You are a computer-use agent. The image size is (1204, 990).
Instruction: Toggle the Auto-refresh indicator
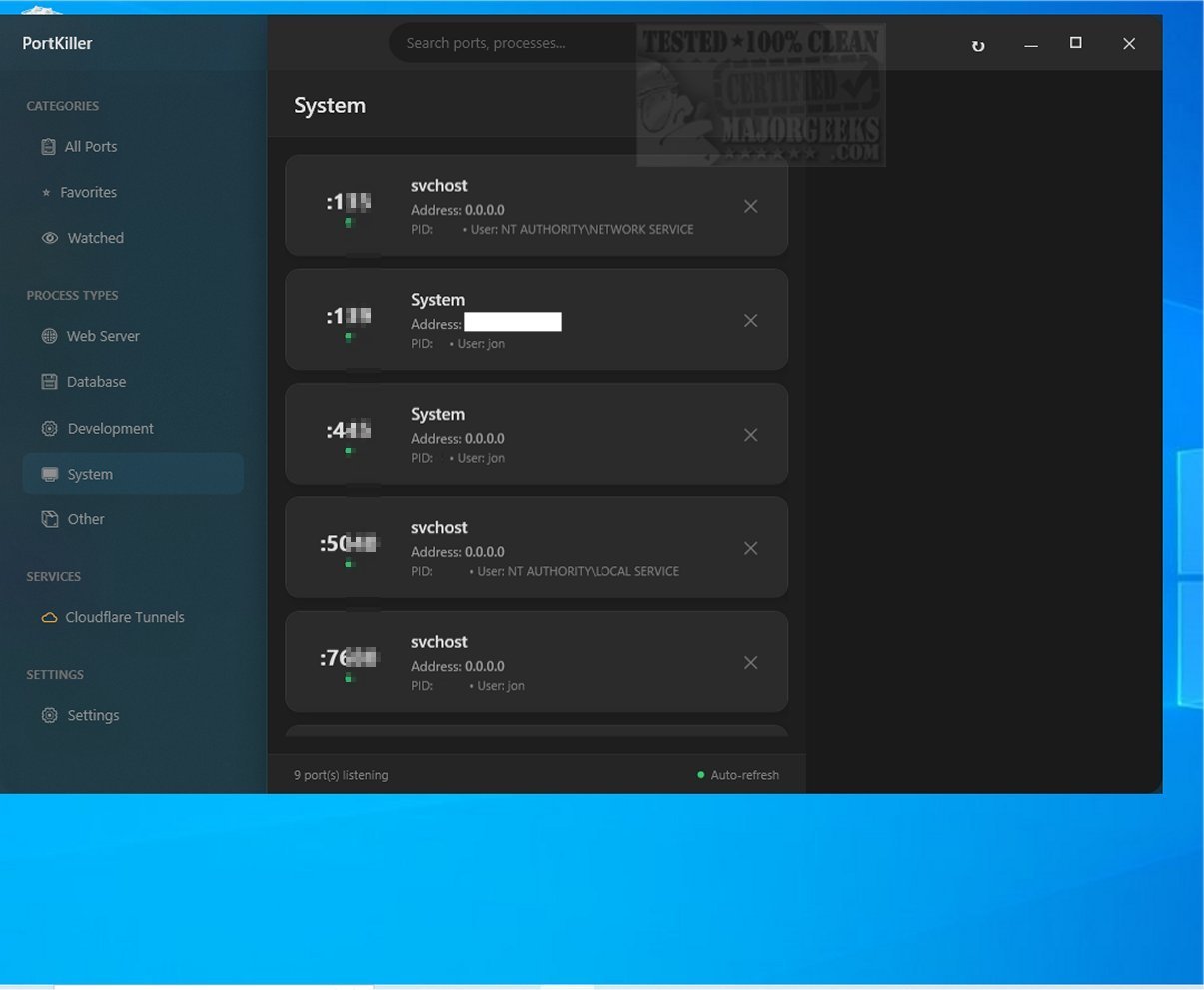(x=738, y=775)
